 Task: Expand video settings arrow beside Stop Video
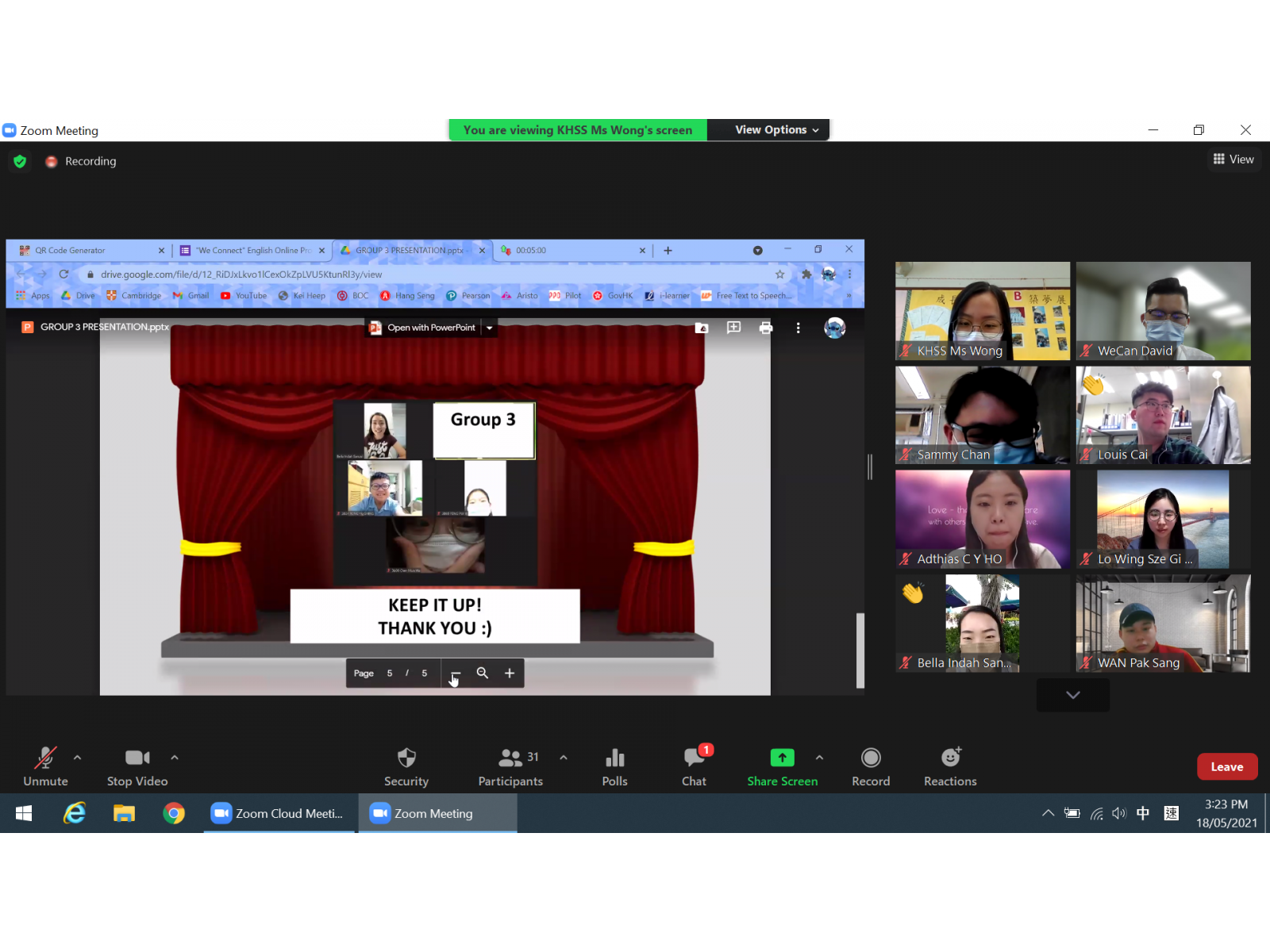point(175,758)
